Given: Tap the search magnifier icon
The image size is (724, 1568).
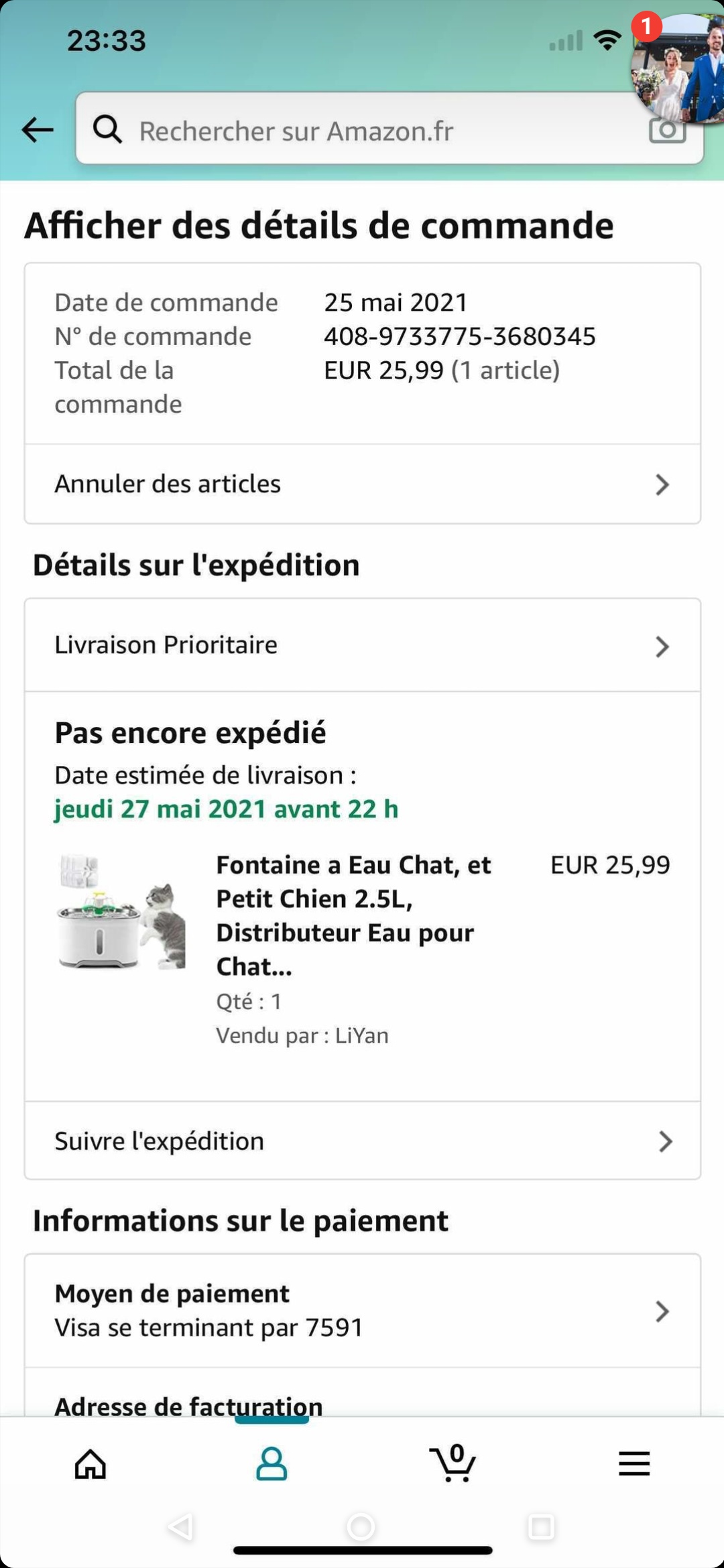Looking at the screenshot, I should (x=107, y=129).
